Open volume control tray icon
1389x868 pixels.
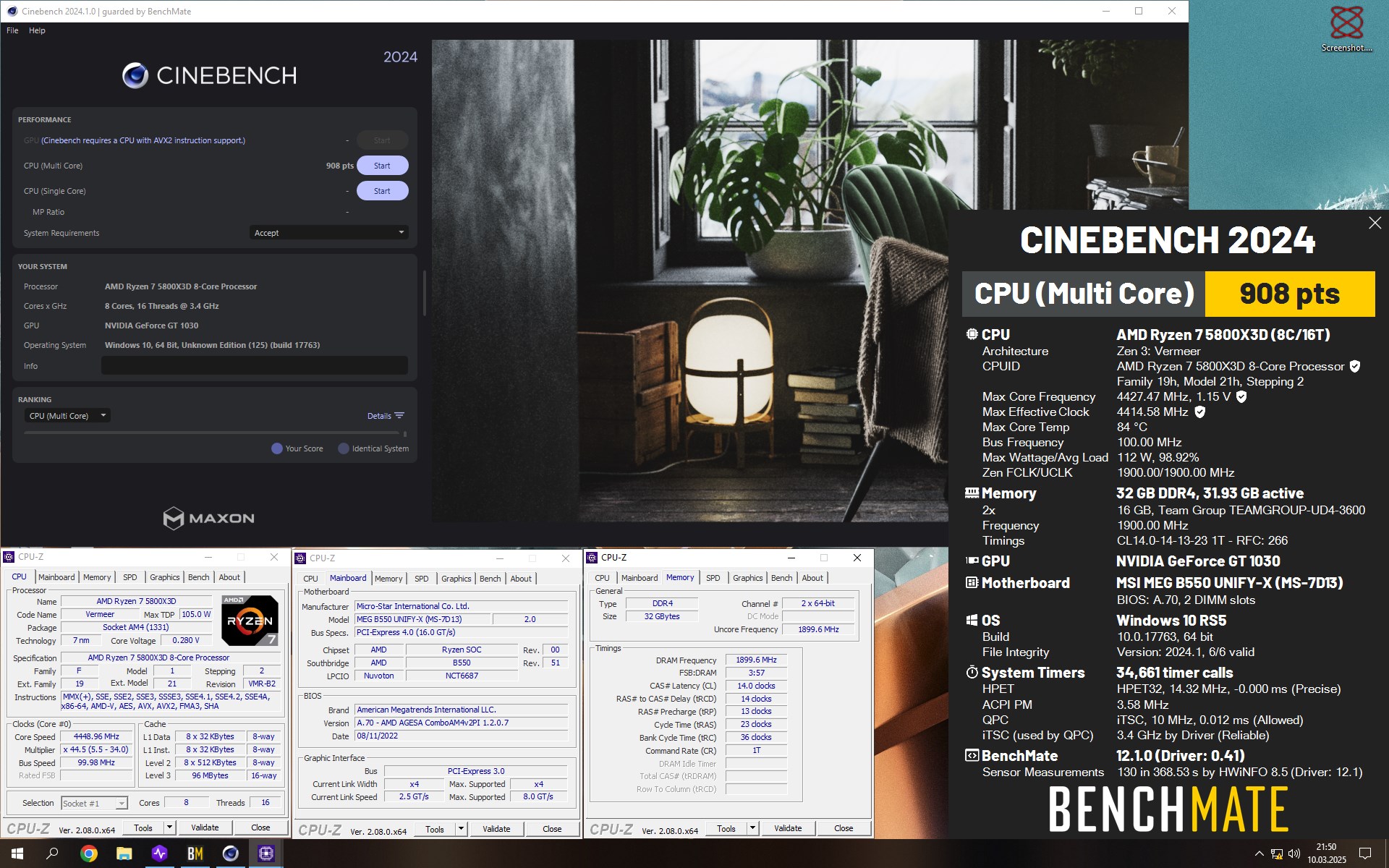click(x=1294, y=854)
